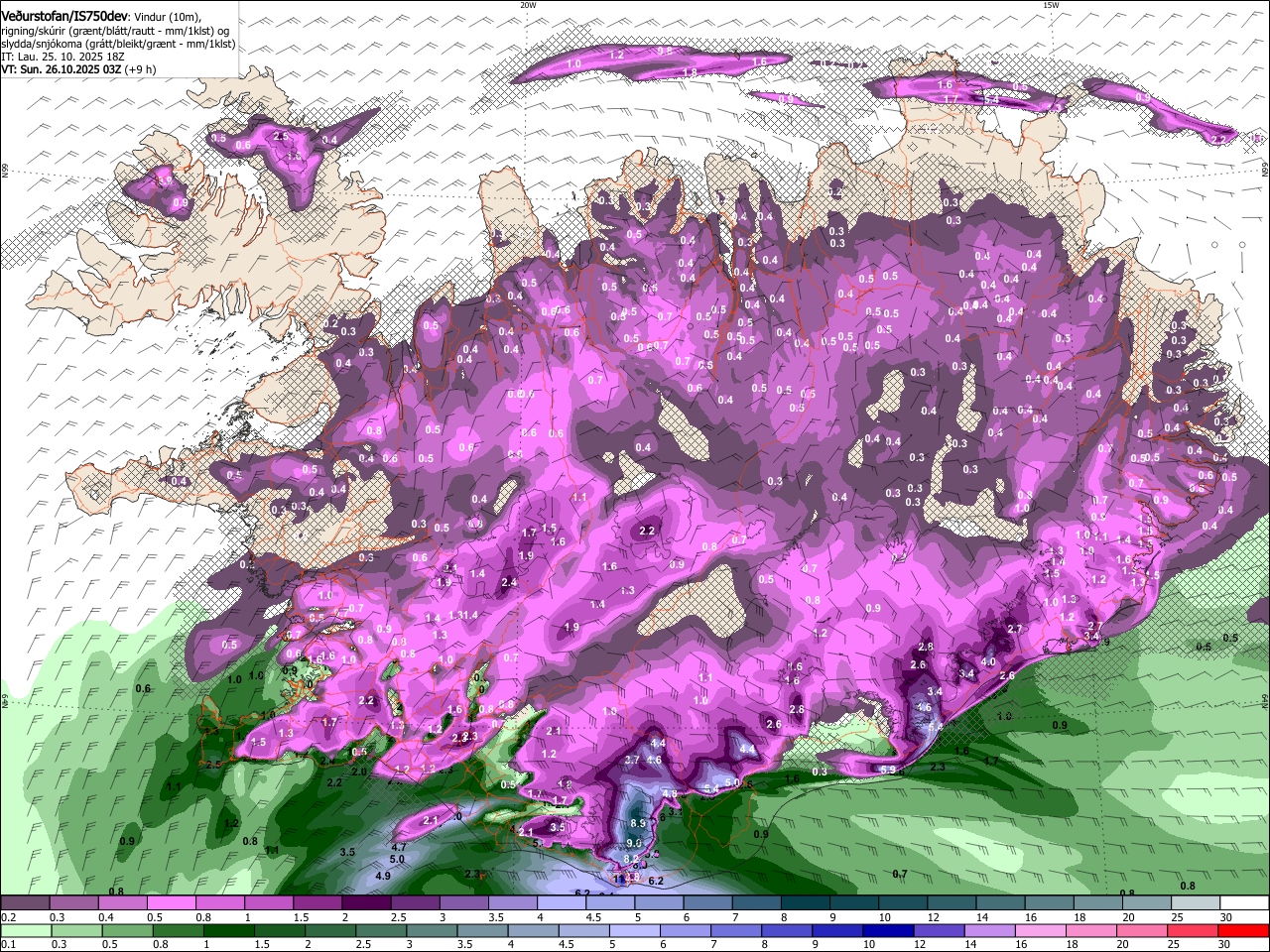Click the "20W" longitude label at the top

[528, 5]
